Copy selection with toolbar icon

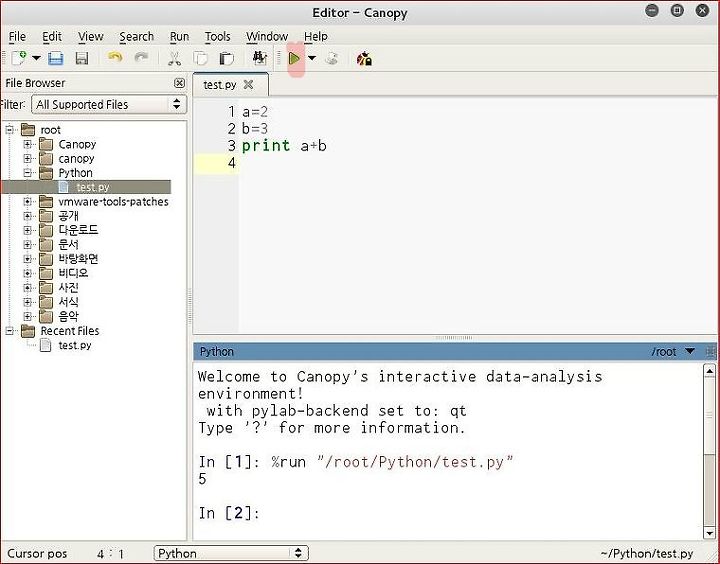(x=200, y=58)
